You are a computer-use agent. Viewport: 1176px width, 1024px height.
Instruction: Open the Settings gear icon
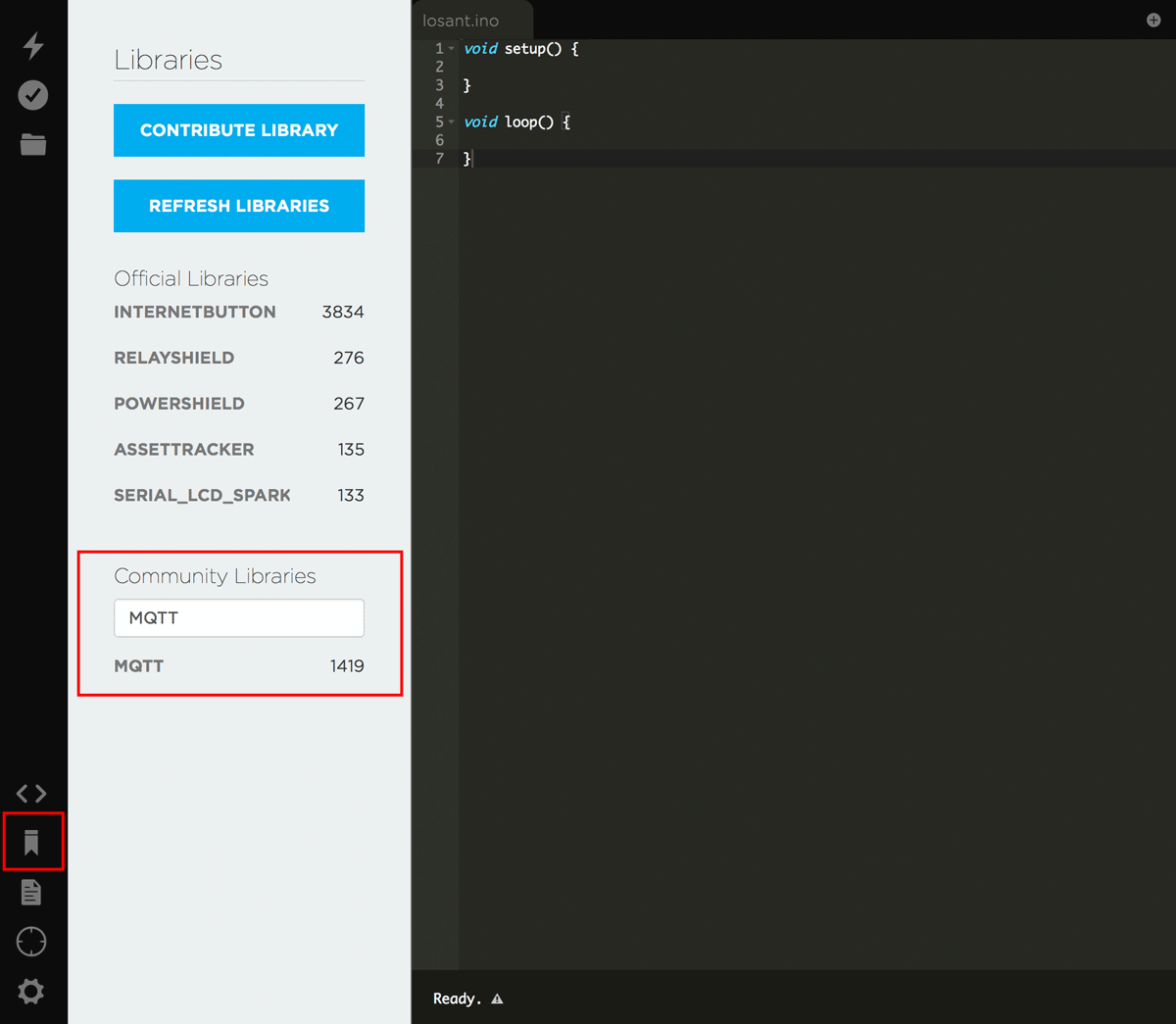(x=31, y=992)
